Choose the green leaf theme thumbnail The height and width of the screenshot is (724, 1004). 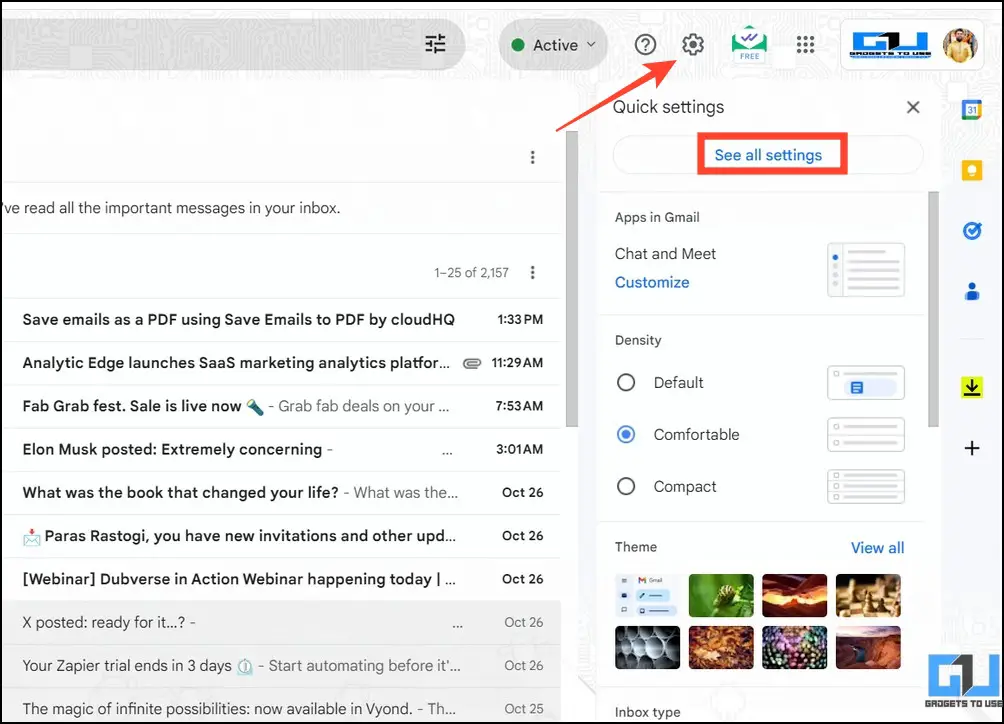pyautogui.click(x=721, y=595)
